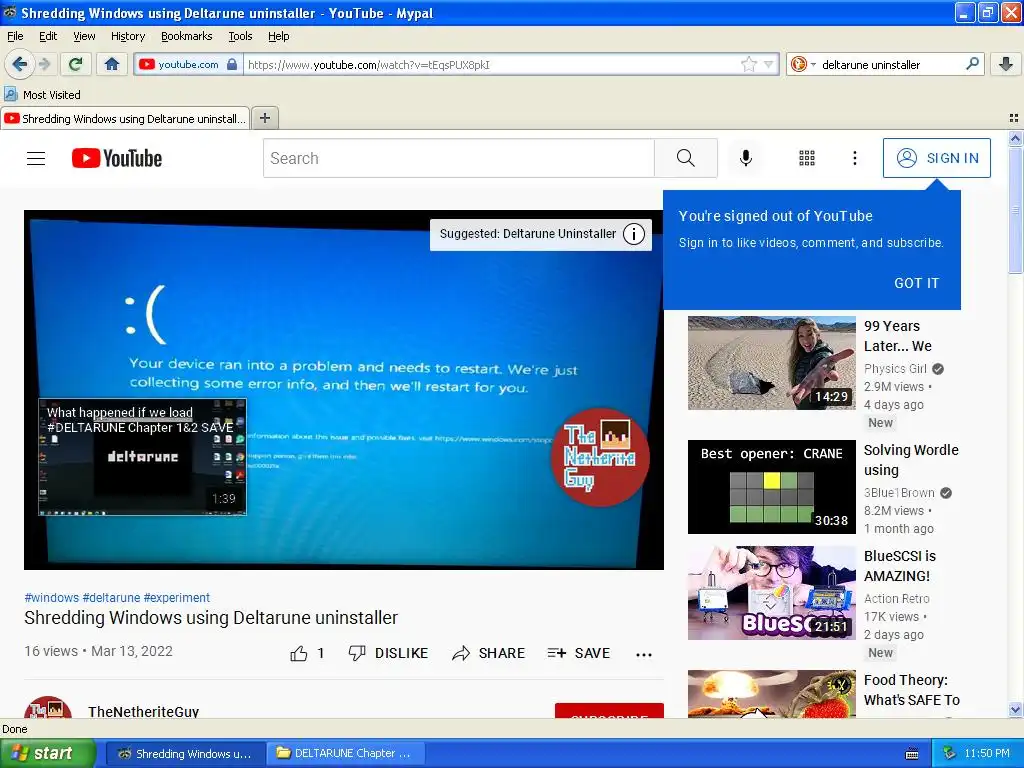Click the search bar magnifier icon
The image size is (1024, 768).
point(972,64)
